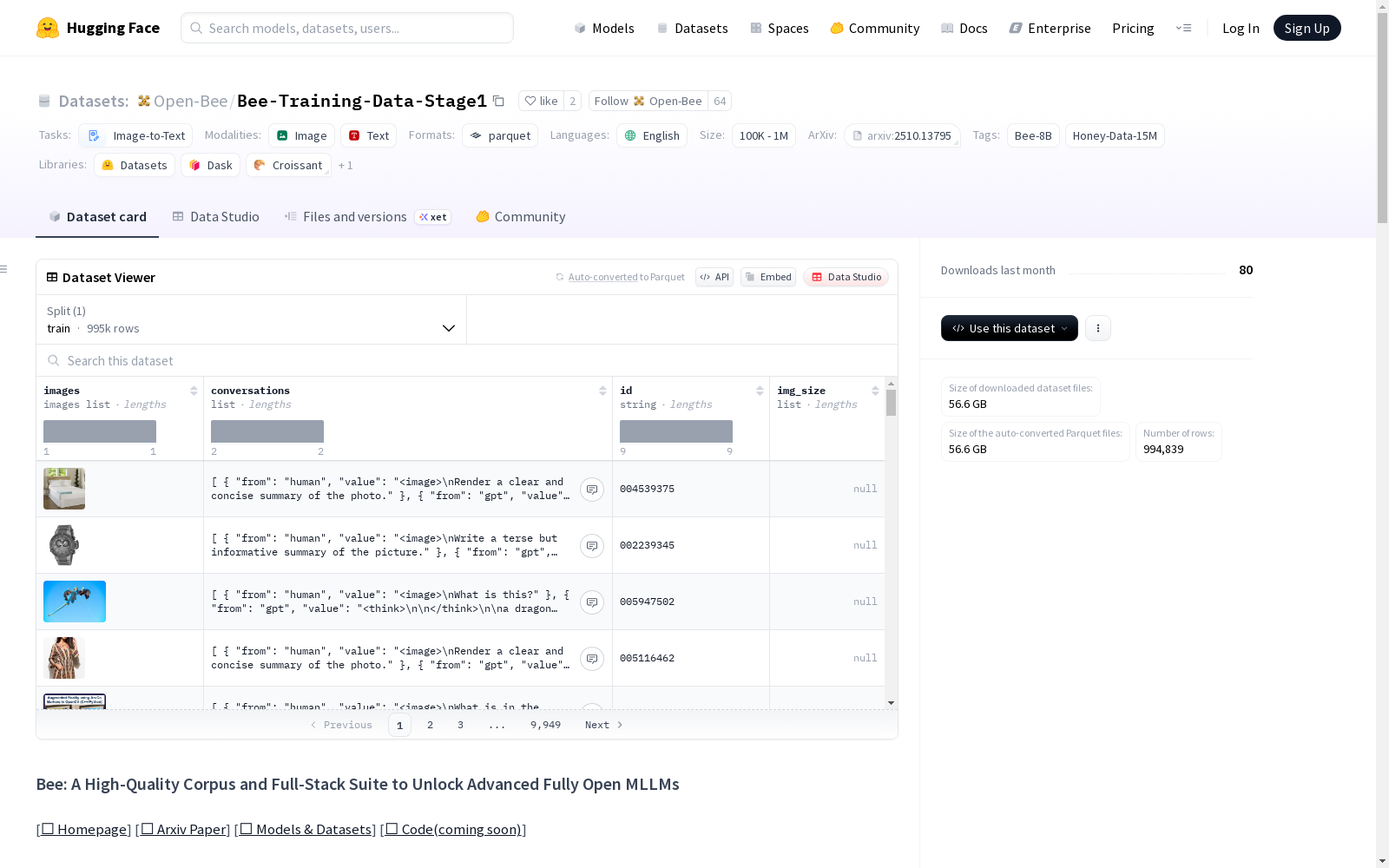Open Spaces in the top navigation
The width and height of the screenshot is (1389, 868).
click(780, 28)
